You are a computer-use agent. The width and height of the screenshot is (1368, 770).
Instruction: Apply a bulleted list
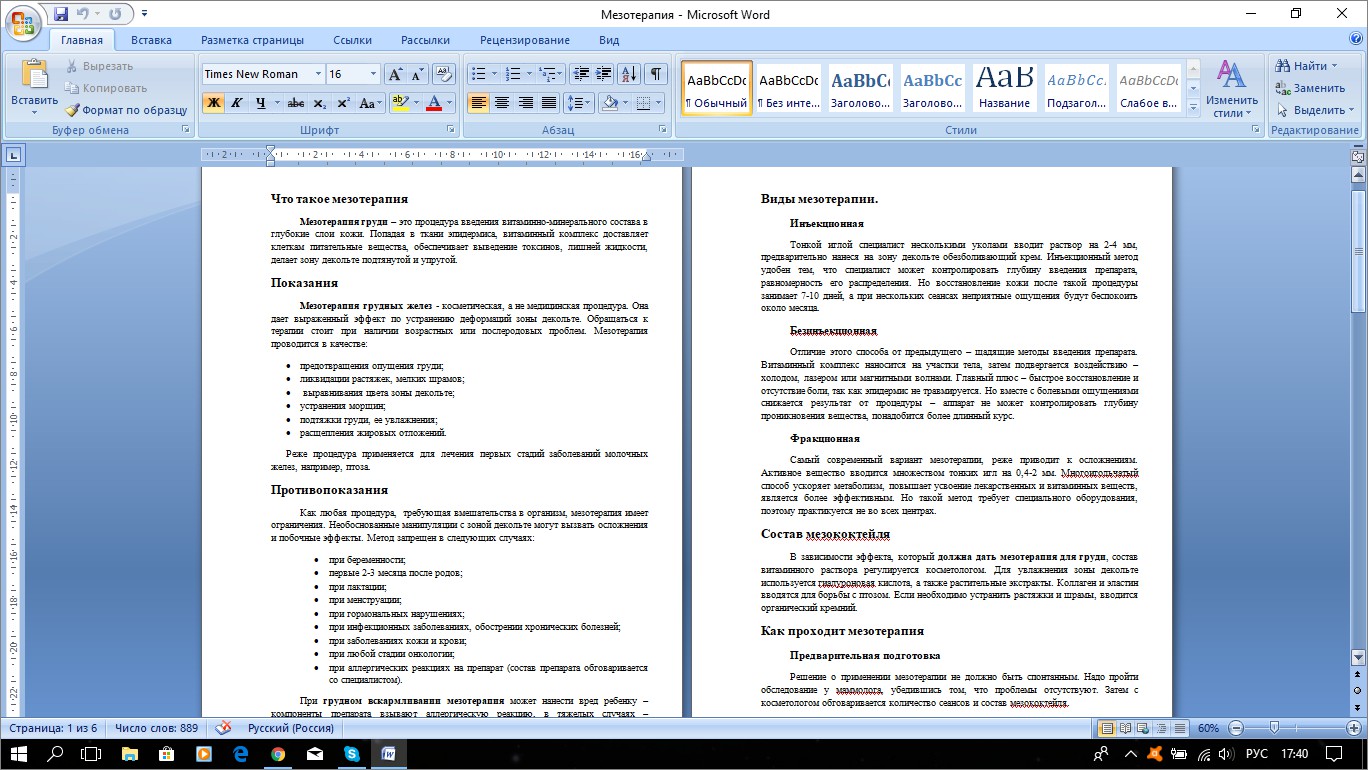478,74
